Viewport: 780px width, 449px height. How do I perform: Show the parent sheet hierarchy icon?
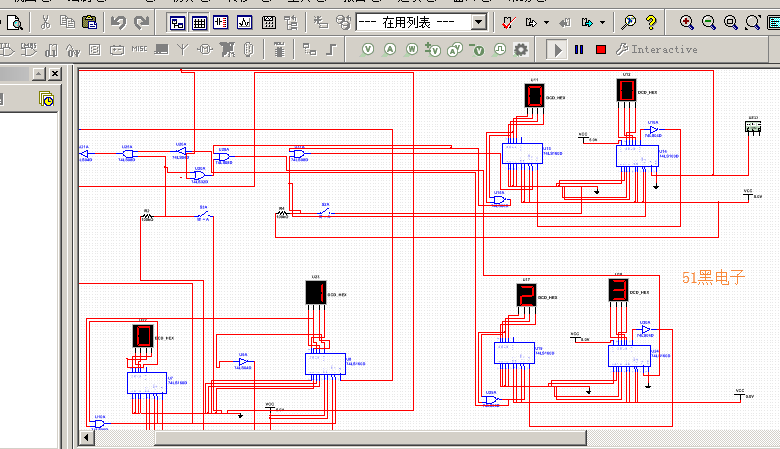pyautogui.click(x=291, y=22)
